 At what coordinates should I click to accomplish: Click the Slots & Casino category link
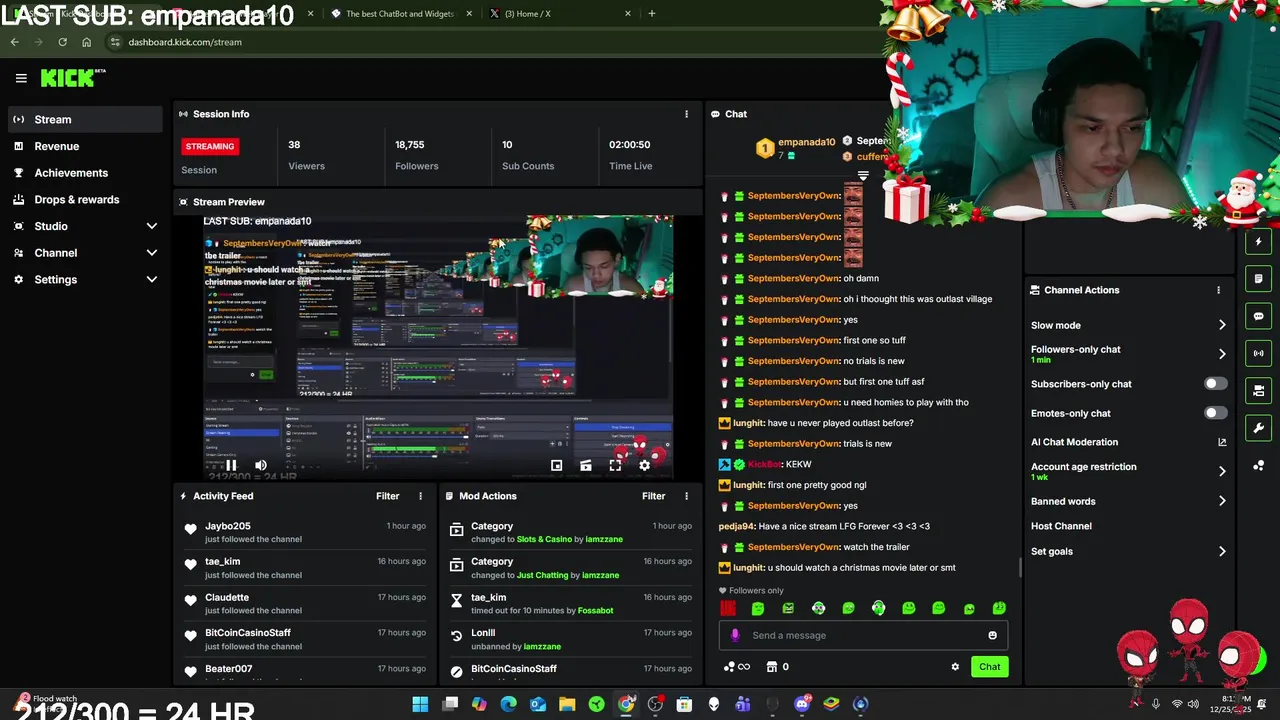coord(544,539)
